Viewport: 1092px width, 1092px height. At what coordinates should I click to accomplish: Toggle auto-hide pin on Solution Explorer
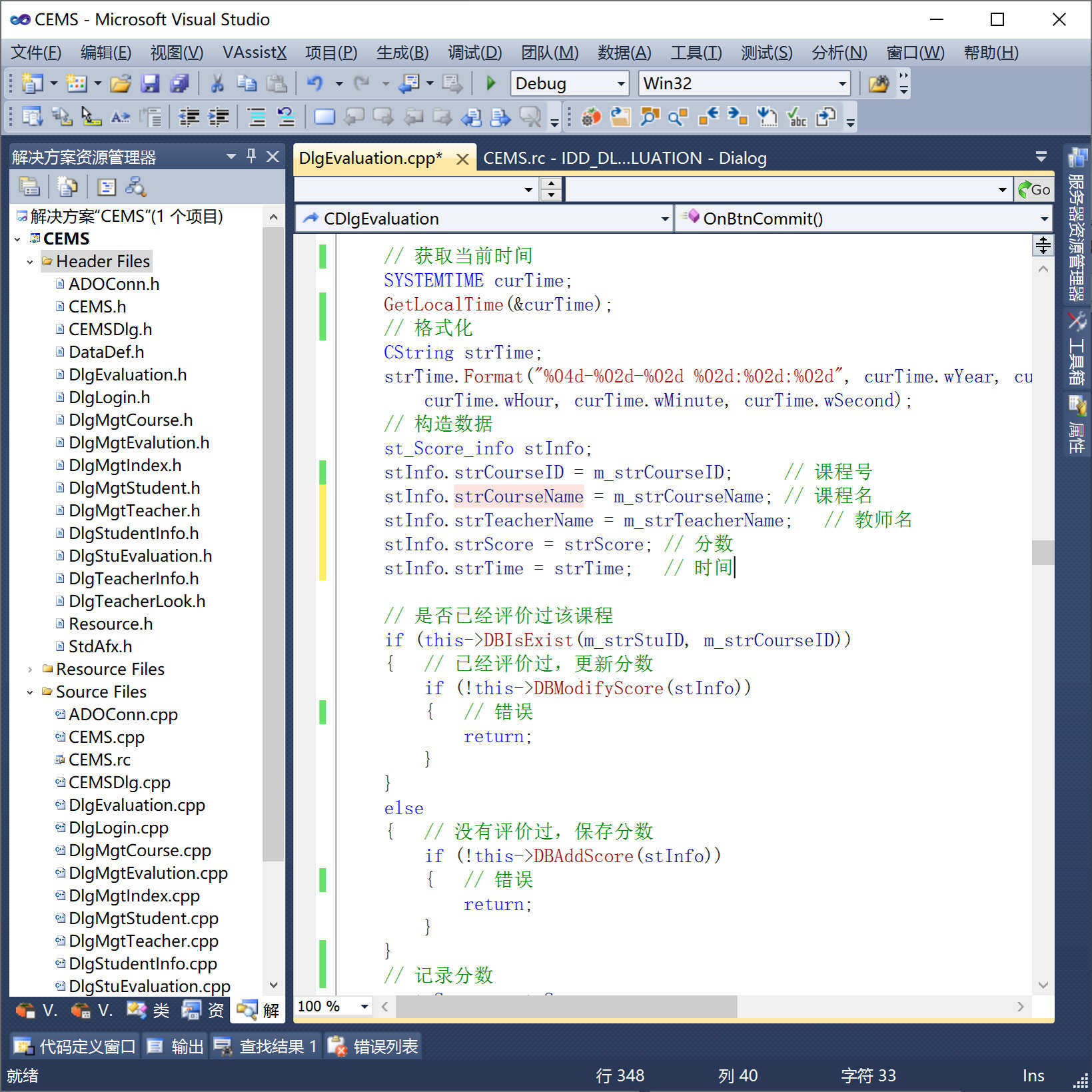click(251, 157)
